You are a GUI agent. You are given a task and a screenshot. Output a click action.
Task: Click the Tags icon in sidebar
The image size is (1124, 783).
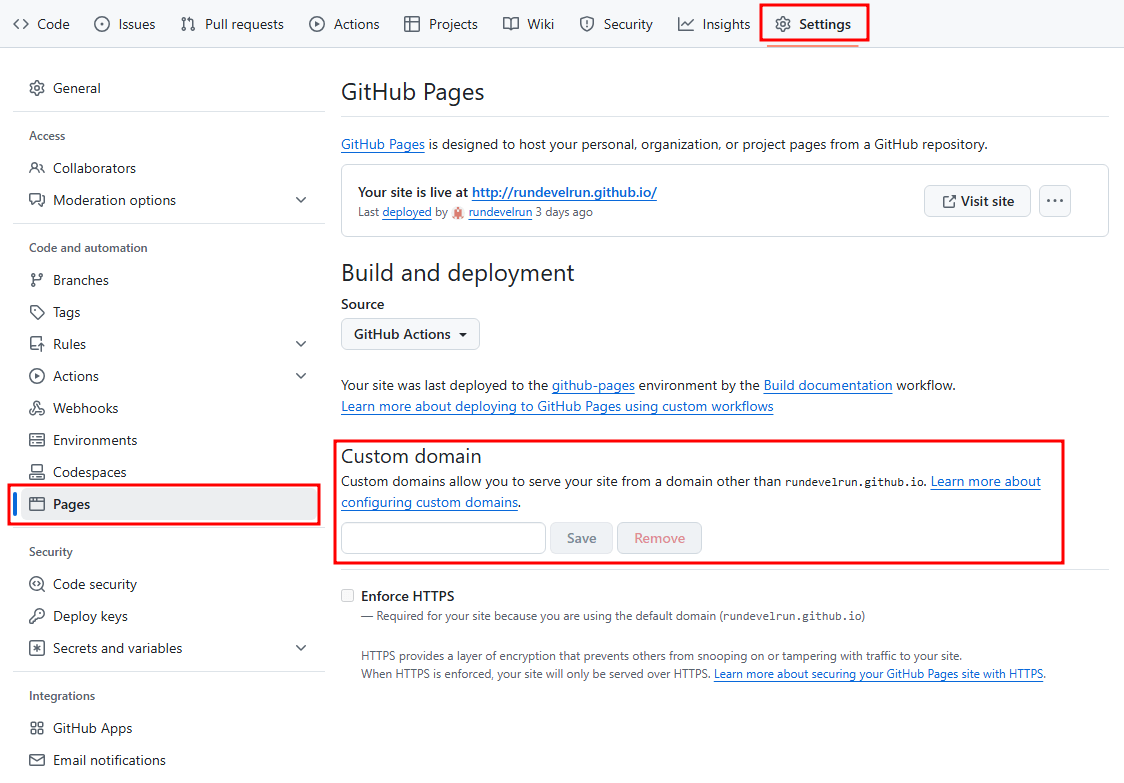[37, 312]
